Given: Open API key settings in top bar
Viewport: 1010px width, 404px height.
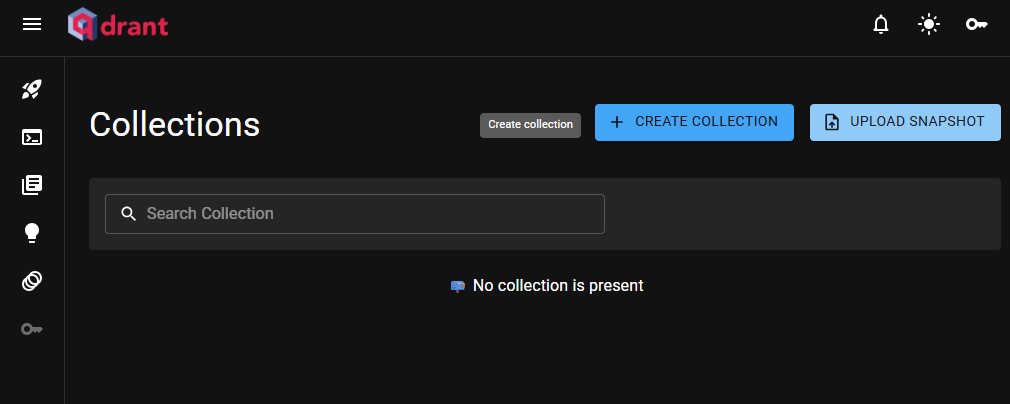Looking at the screenshot, I should [977, 24].
